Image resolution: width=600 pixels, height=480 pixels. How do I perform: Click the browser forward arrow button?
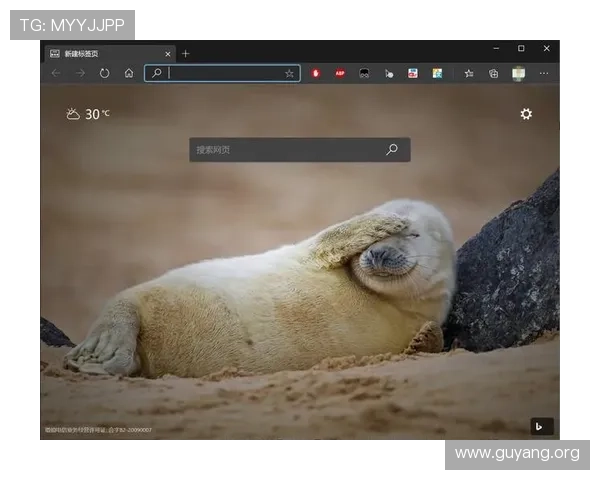point(80,73)
